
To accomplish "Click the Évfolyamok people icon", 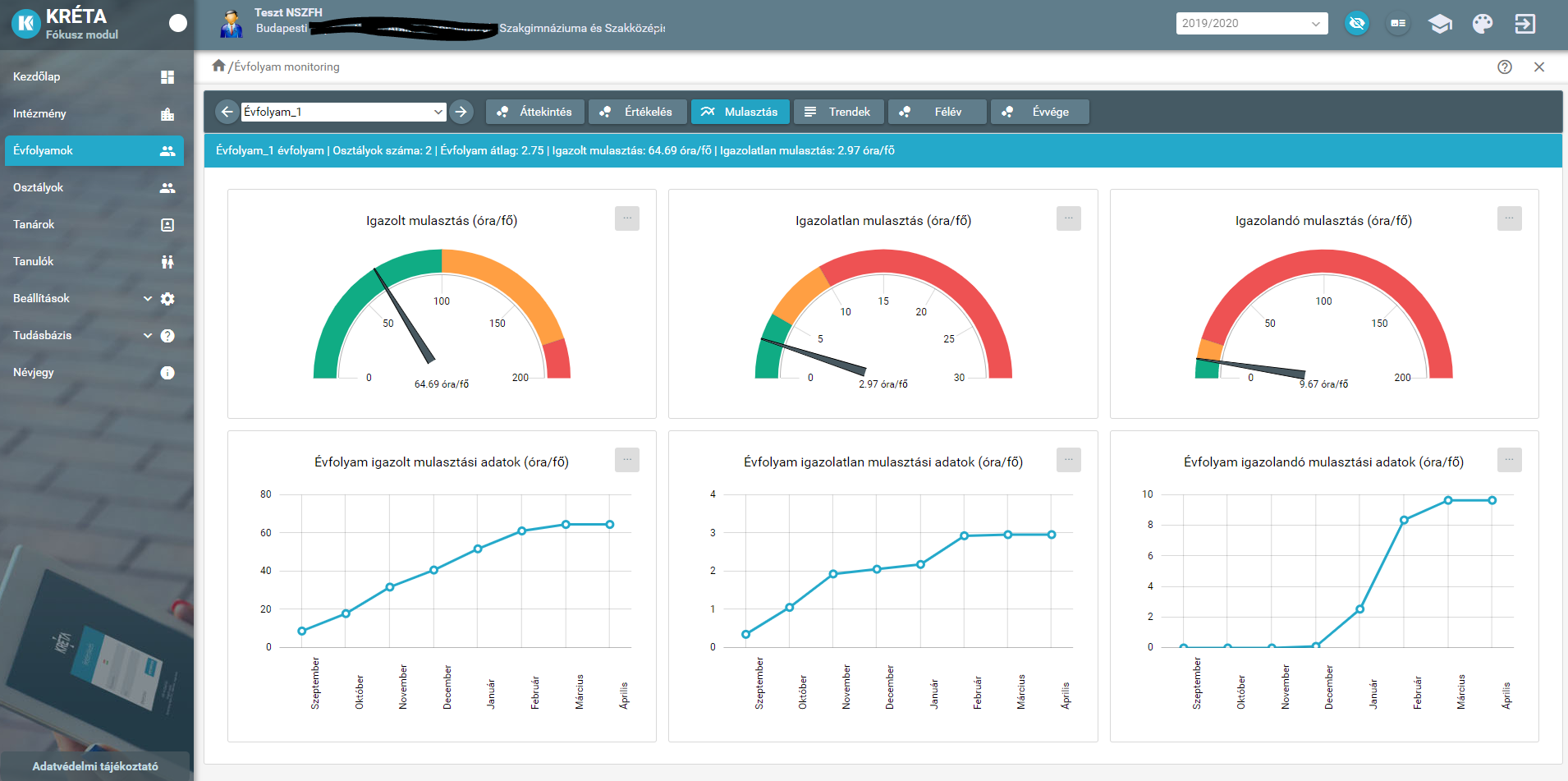I will 167,151.
